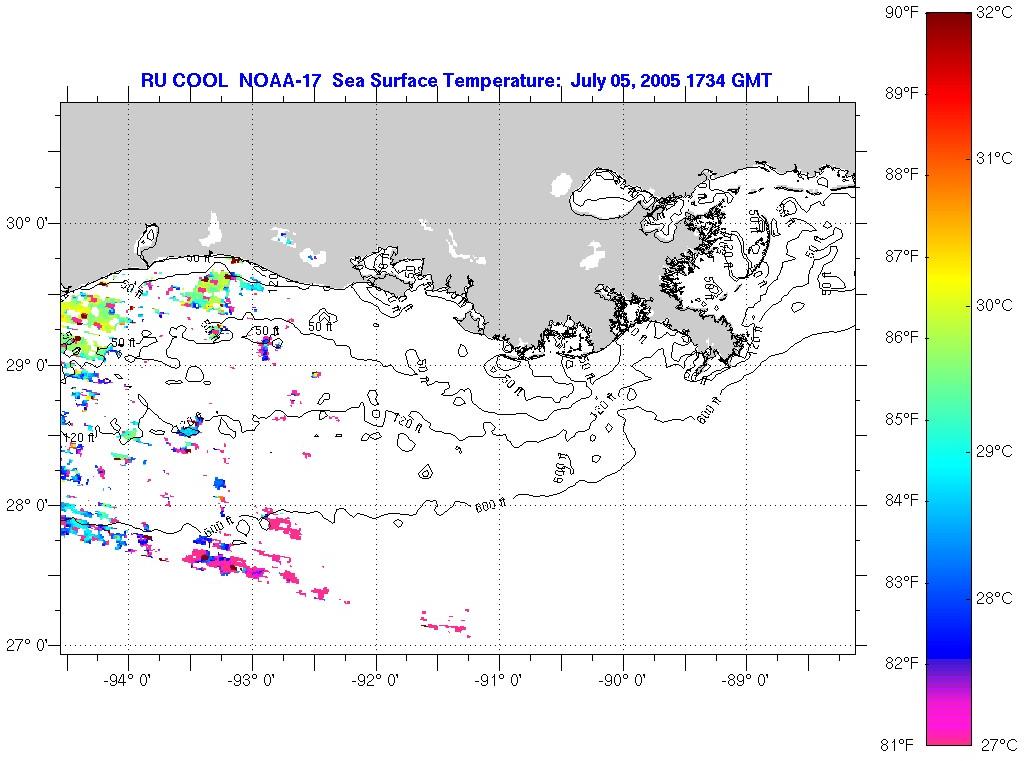Screen dimensions: 1024x761
Task: Click the 32°C colorbar label
Action: 995,12
